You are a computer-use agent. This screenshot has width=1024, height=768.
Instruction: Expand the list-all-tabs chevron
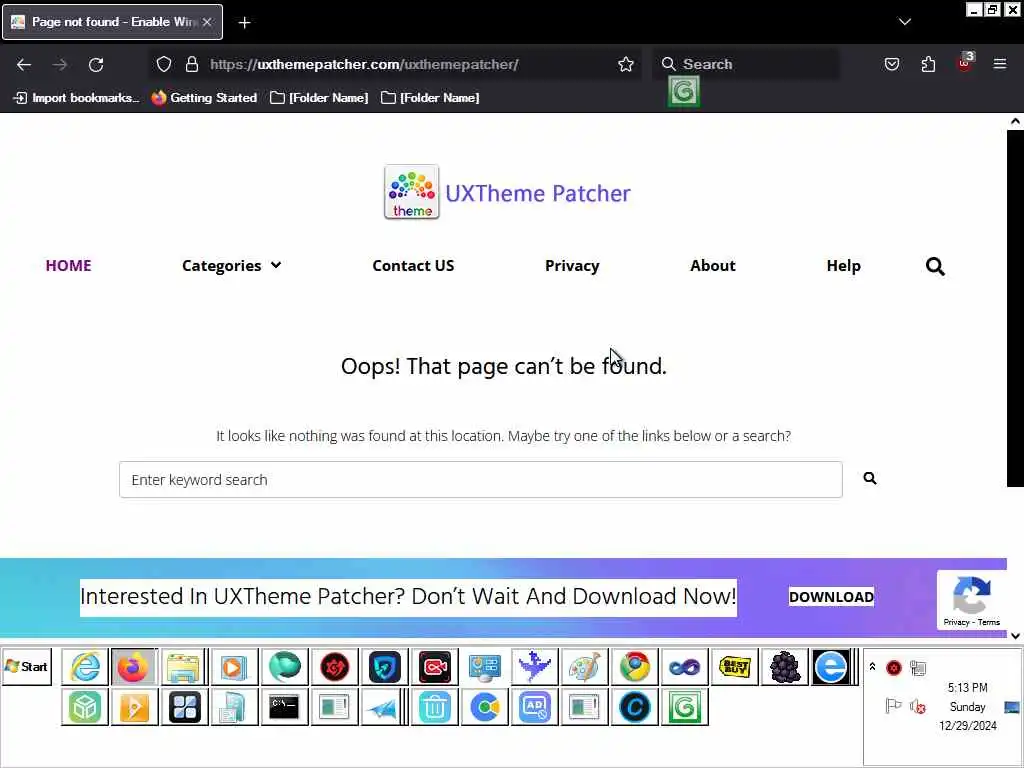(x=904, y=22)
